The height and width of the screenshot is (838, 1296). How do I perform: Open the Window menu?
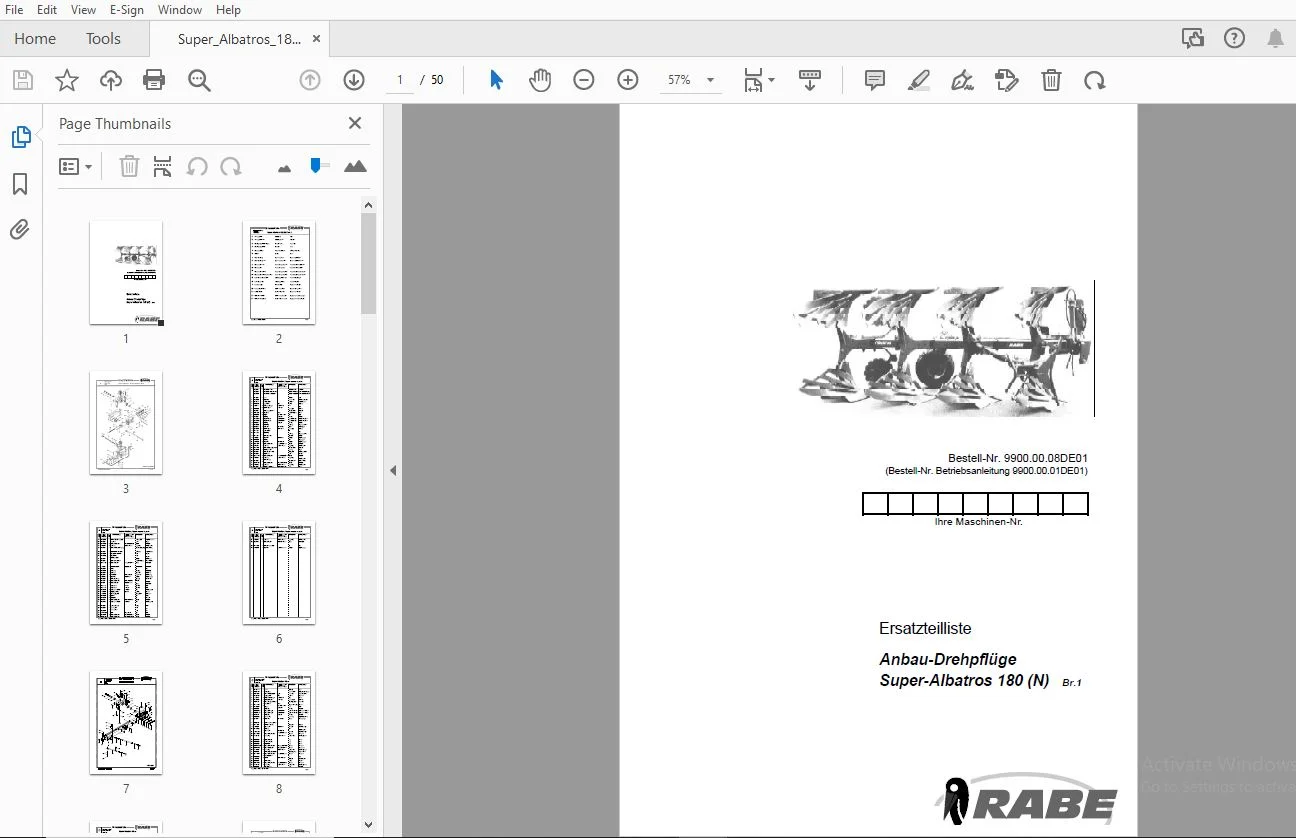pos(180,9)
